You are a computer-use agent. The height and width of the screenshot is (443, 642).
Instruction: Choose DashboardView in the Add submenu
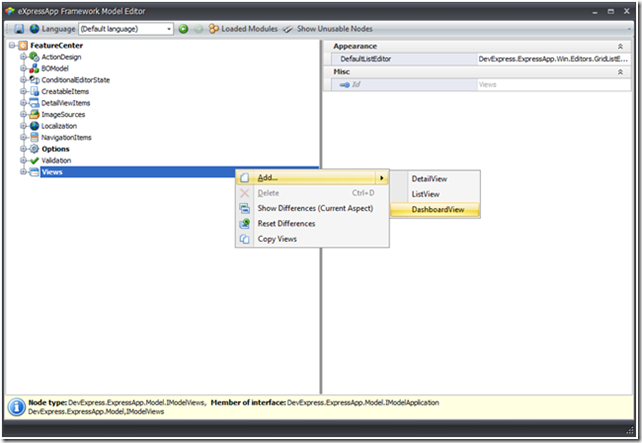click(x=435, y=209)
